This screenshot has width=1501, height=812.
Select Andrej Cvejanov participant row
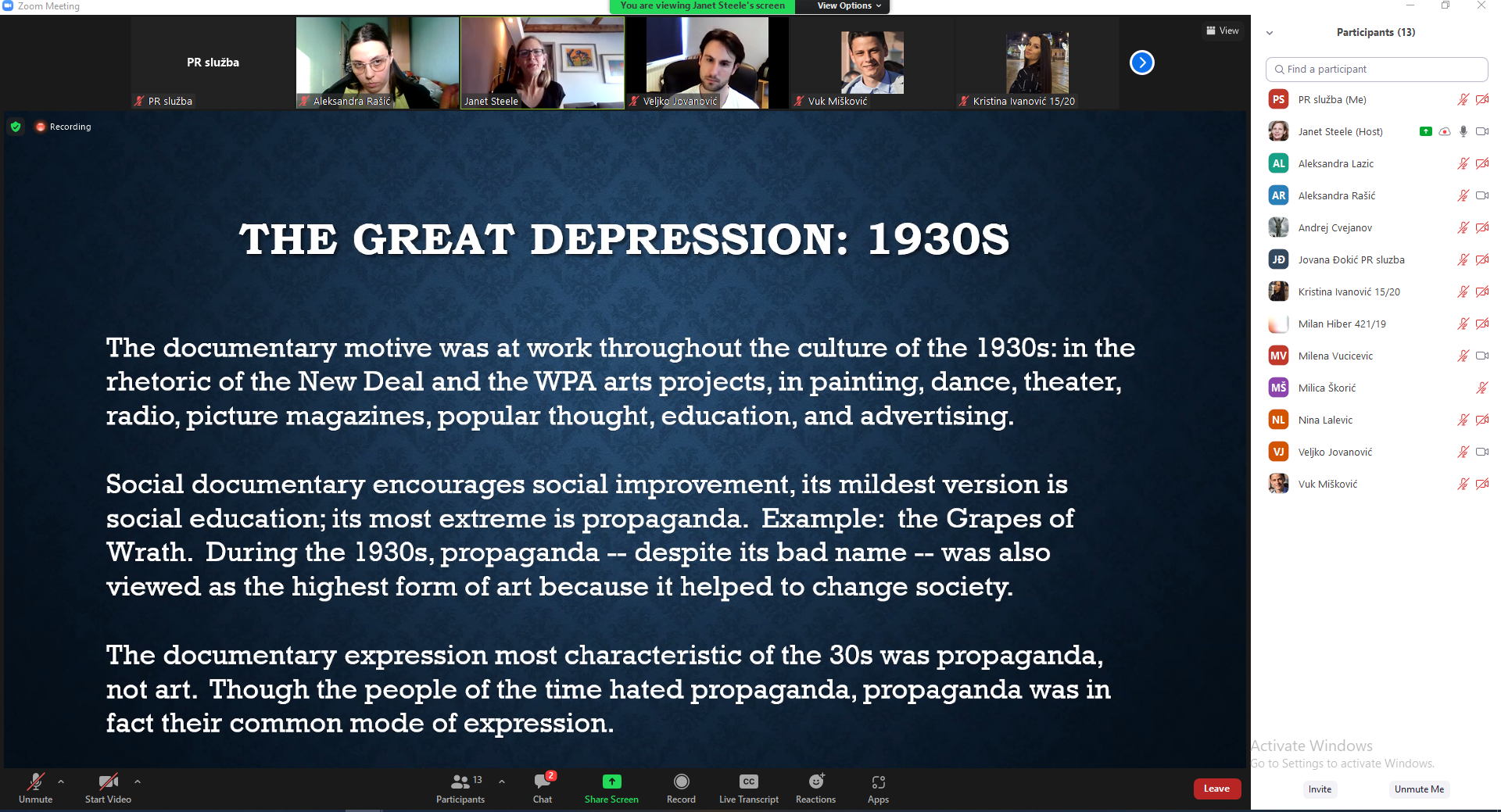[x=1376, y=227]
